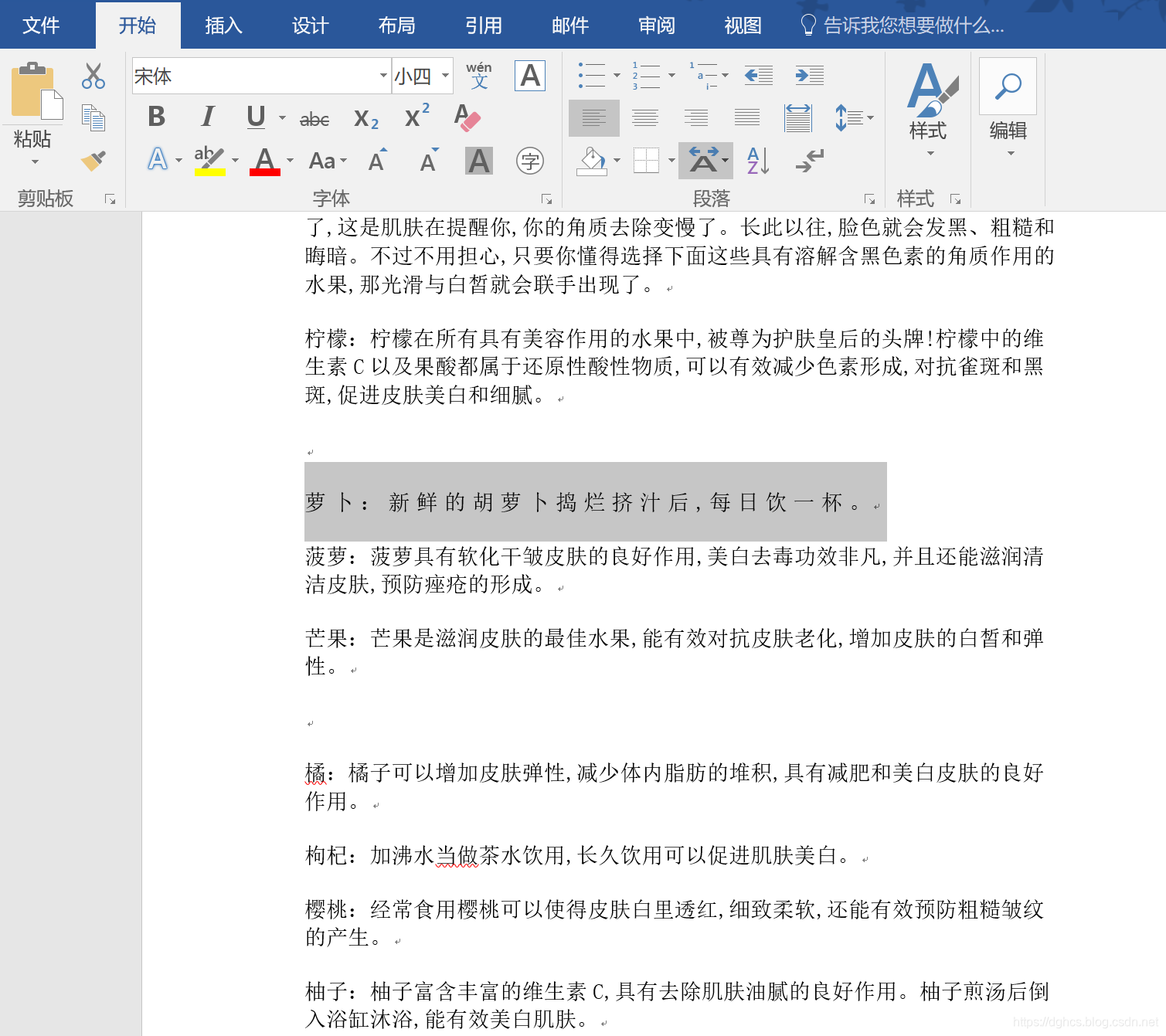Image resolution: width=1166 pixels, height=1036 pixels.
Task: Open the phonetic guide (wén) tool
Action: [479, 76]
